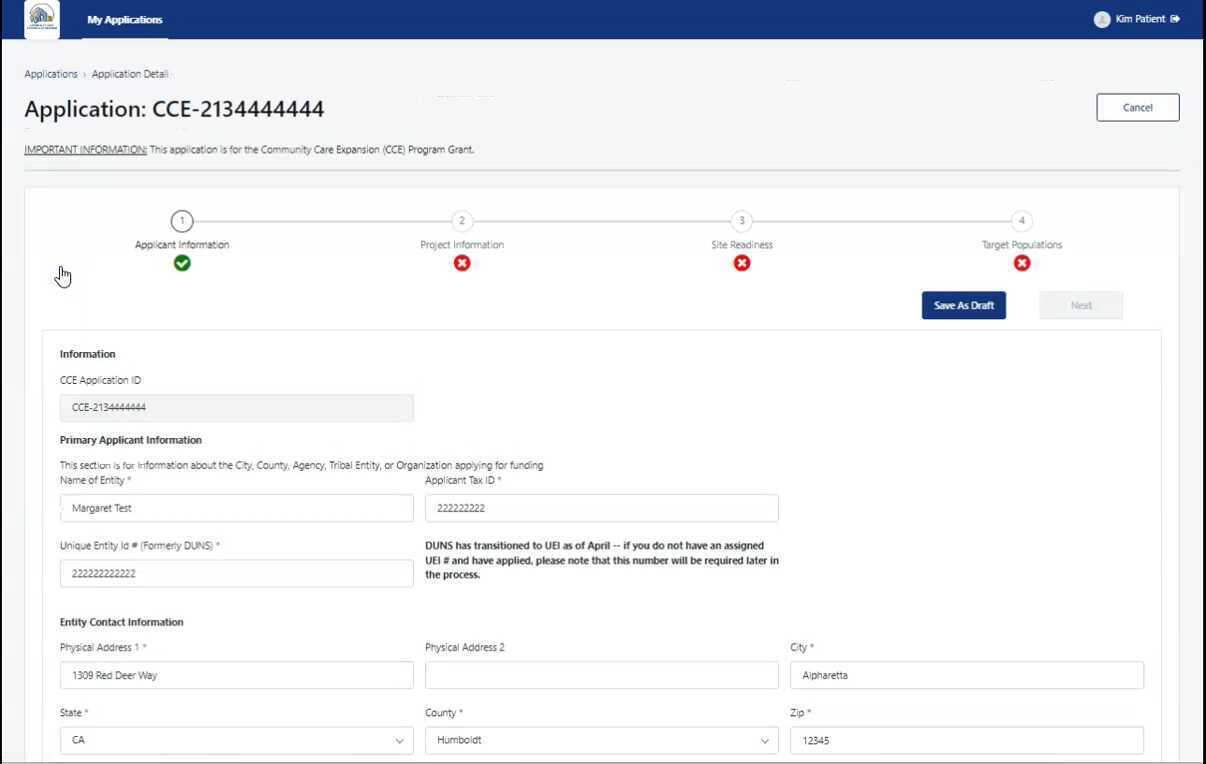Viewport: 1206px width, 764px height.
Task: Click the red error icon under Target Populations
Action: click(x=1022, y=263)
